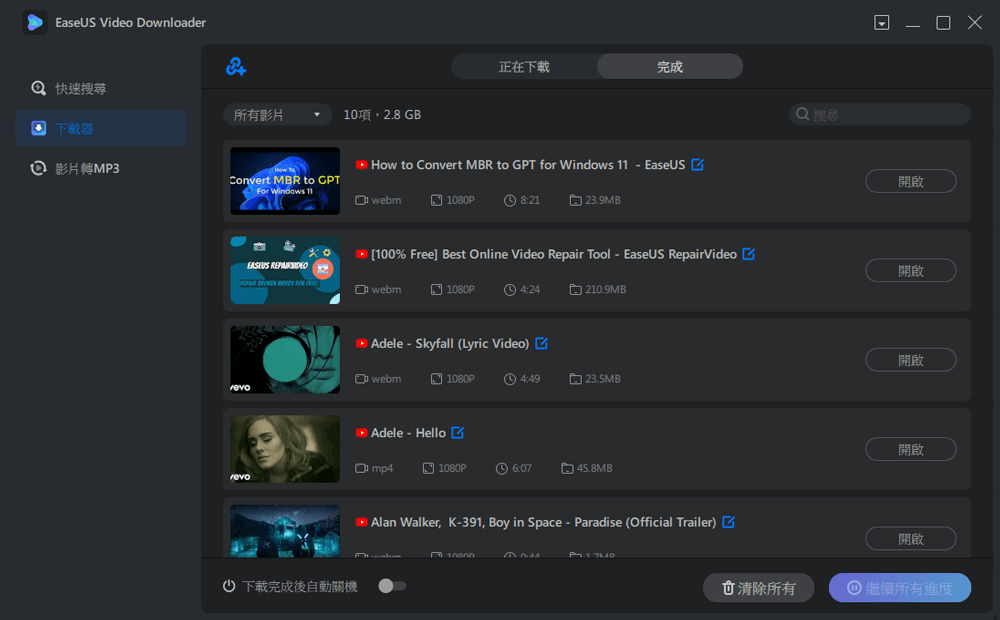1000x620 pixels.
Task: Click YouTube icon of Convert MBR to GPT
Action: (362, 165)
